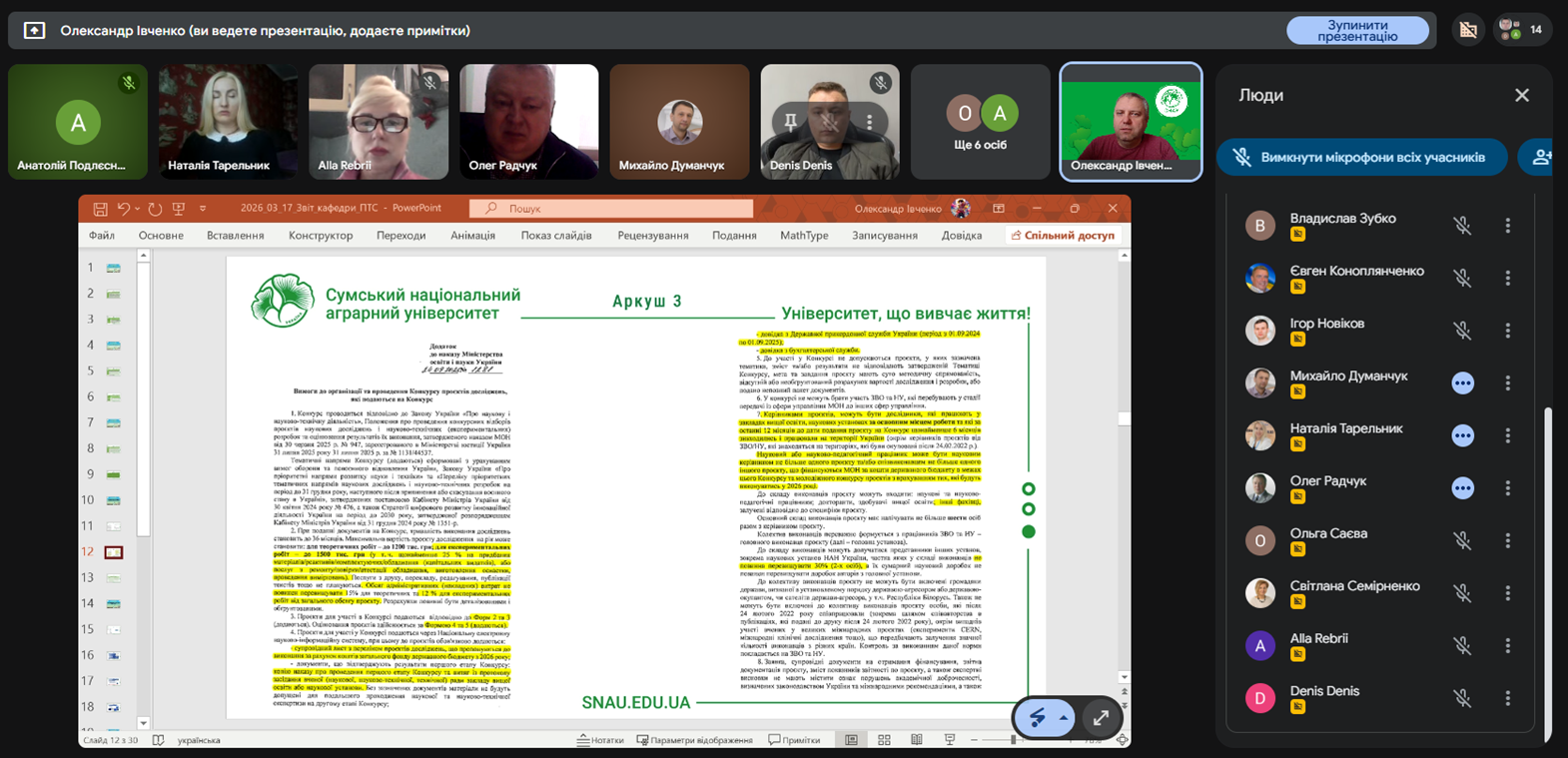Open the Quick Access Toolbar customize dropdown
Screen dimensions: 1568x758
[x=203, y=209]
